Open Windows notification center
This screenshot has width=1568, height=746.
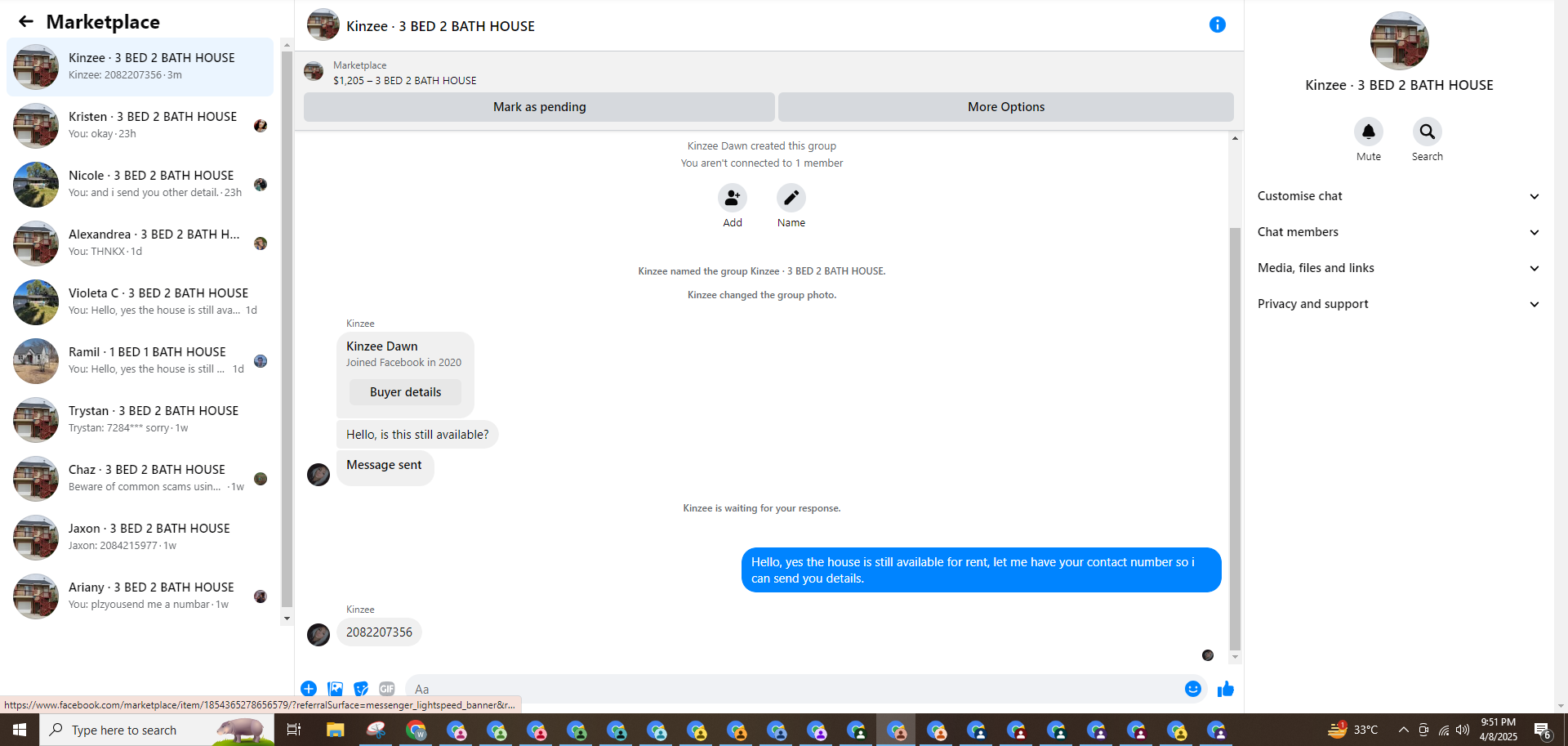coord(1542,730)
